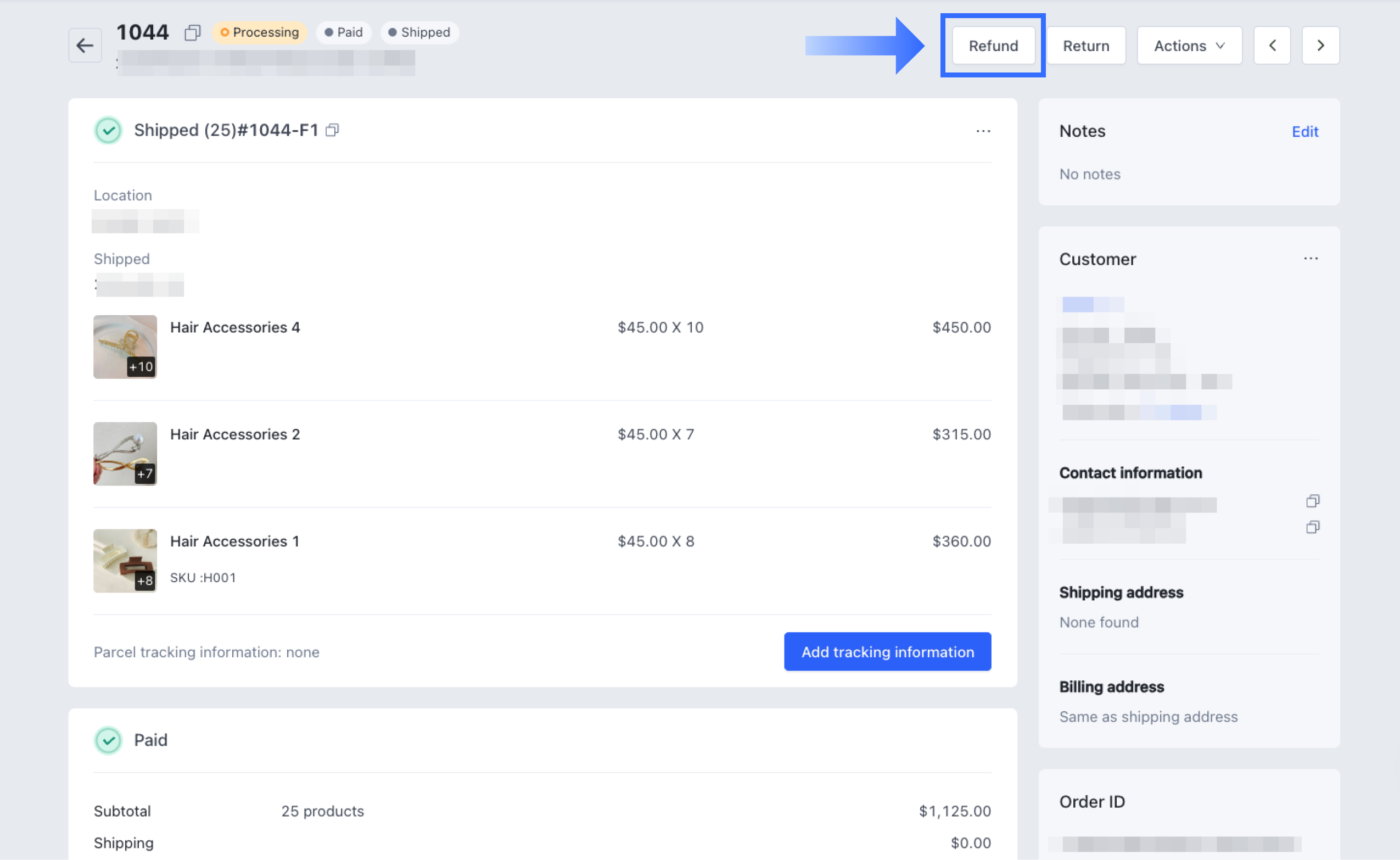The image size is (1400, 860).
Task: Copy shipment ID #1044-F1 icon
Action: (333, 130)
